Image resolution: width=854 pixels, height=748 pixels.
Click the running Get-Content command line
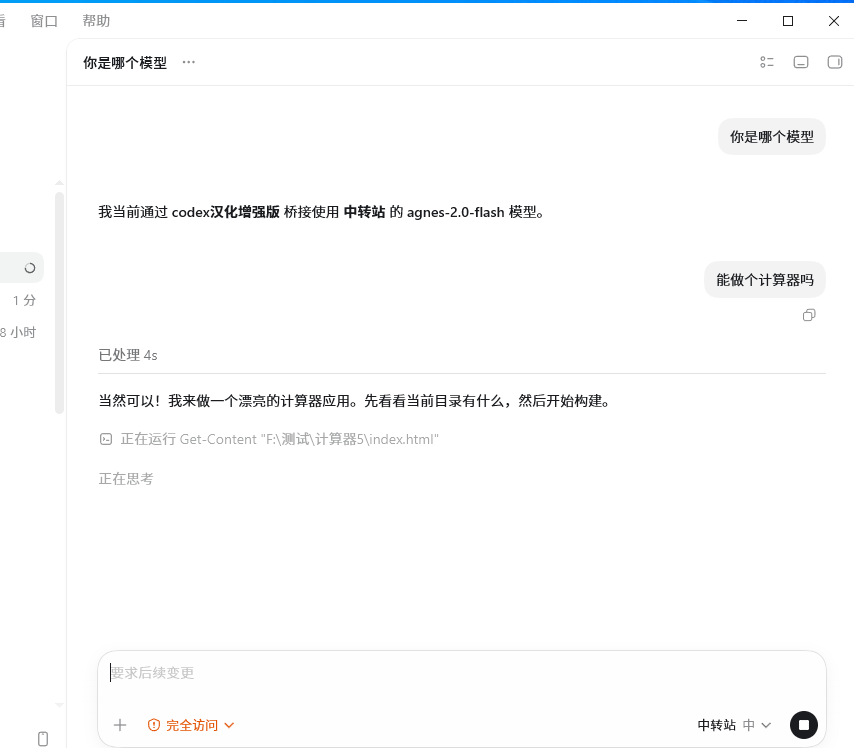(x=269, y=439)
